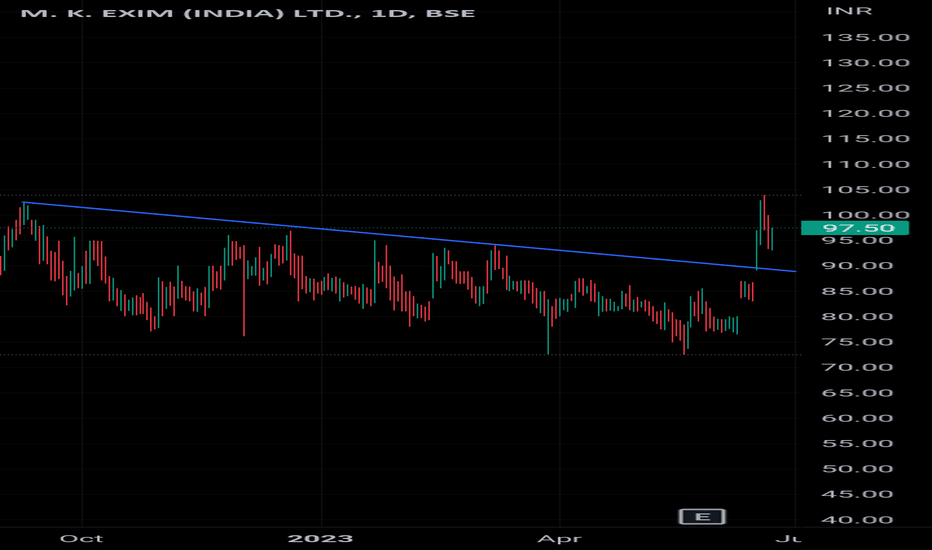Click the 45.00 price axis label
932x550 pixels.
point(857,494)
